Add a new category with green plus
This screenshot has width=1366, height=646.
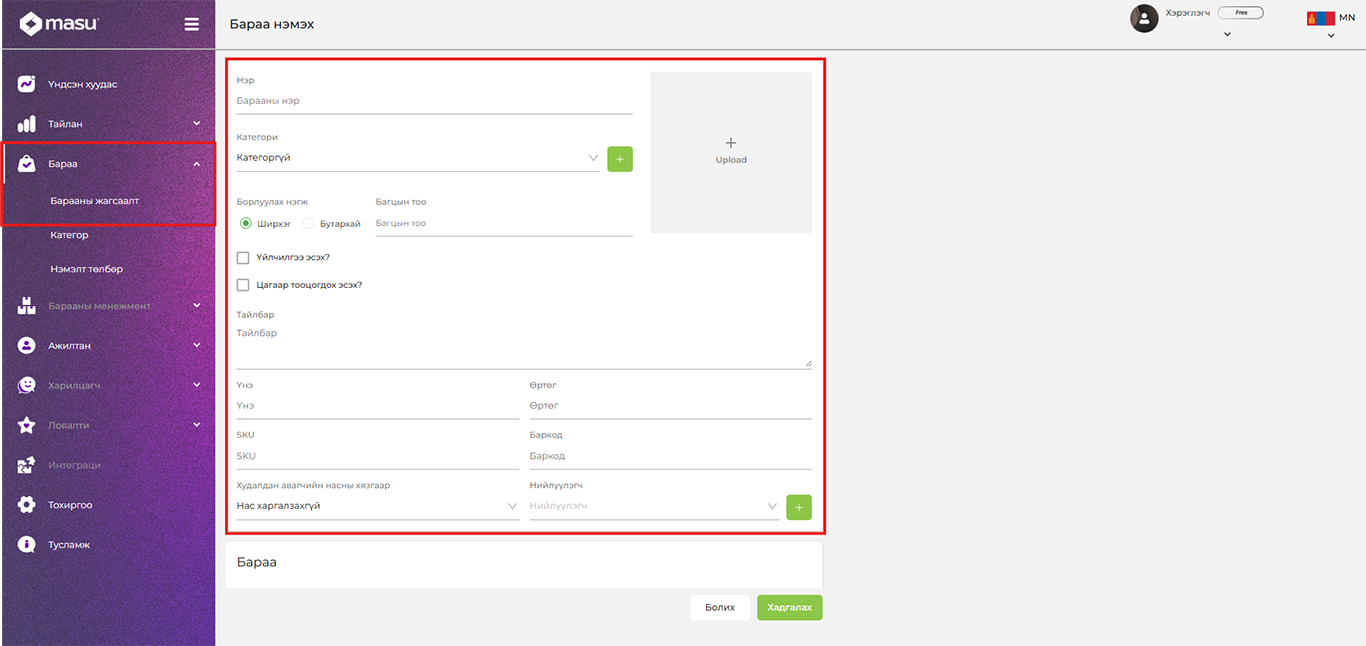[x=620, y=159]
